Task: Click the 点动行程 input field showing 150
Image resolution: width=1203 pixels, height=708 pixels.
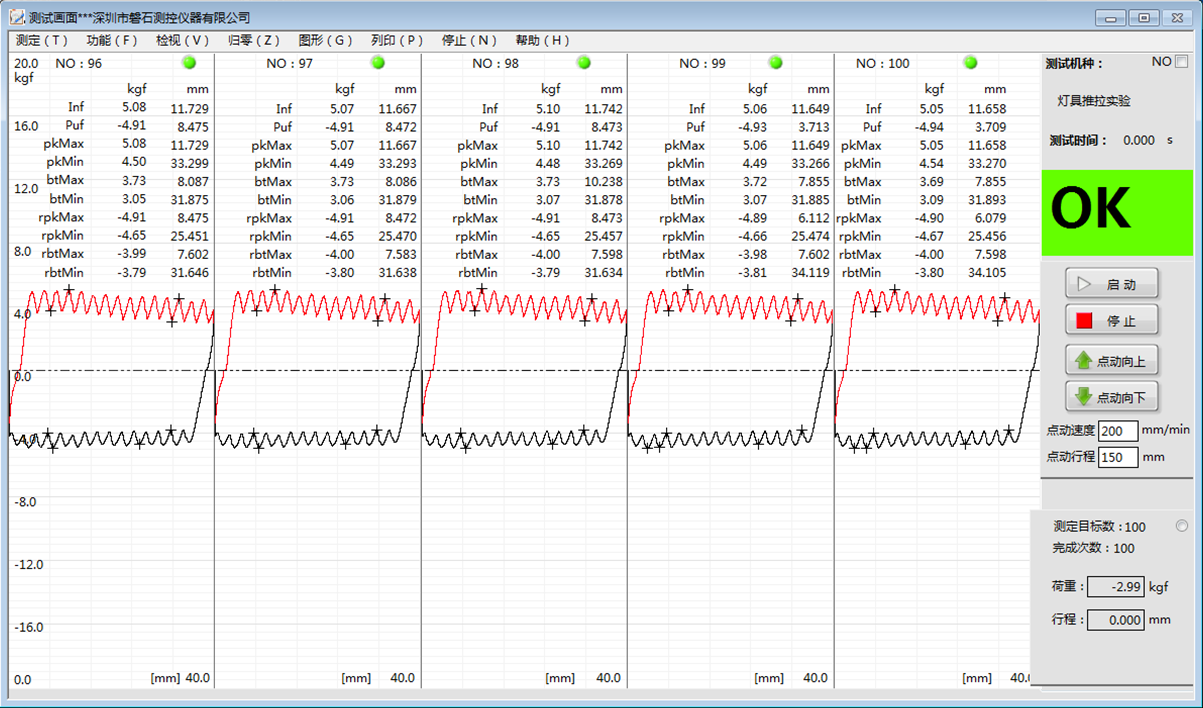Action: pos(1118,457)
